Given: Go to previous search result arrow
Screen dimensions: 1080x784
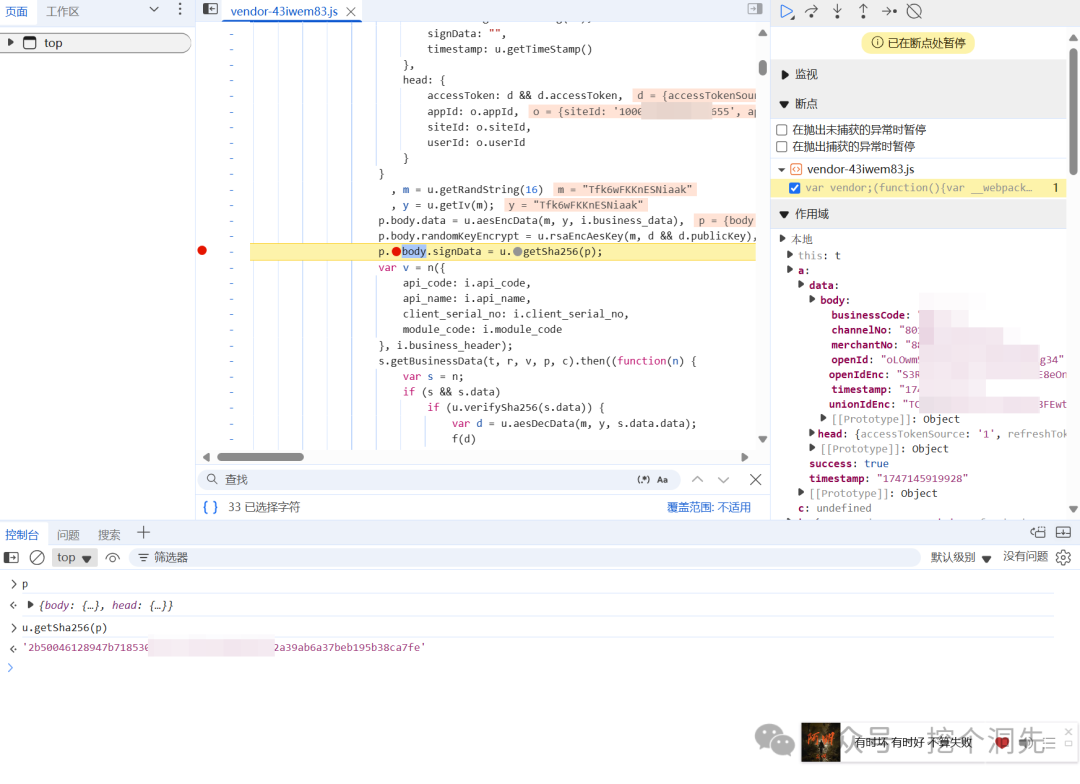Looking at the screenshot, I should point(697,479).
